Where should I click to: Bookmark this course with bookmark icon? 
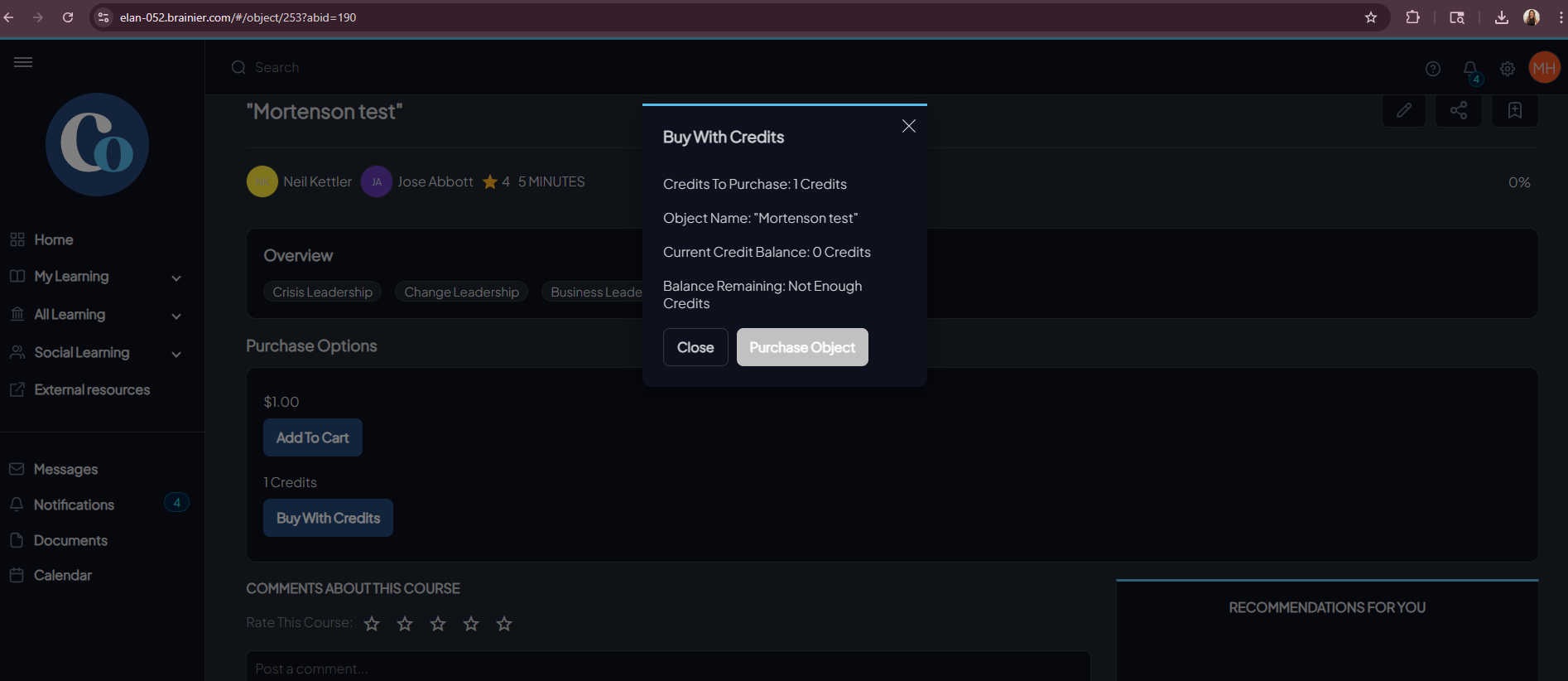pos(1515,110)
